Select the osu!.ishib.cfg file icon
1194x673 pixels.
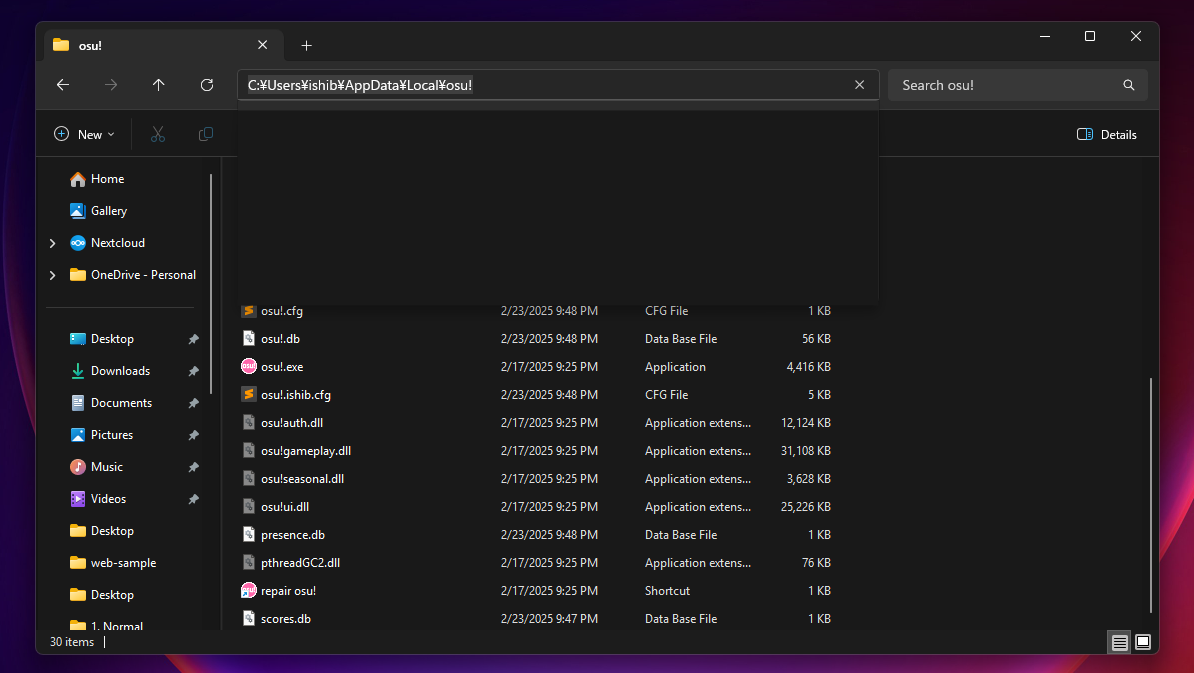pos(249,395)
